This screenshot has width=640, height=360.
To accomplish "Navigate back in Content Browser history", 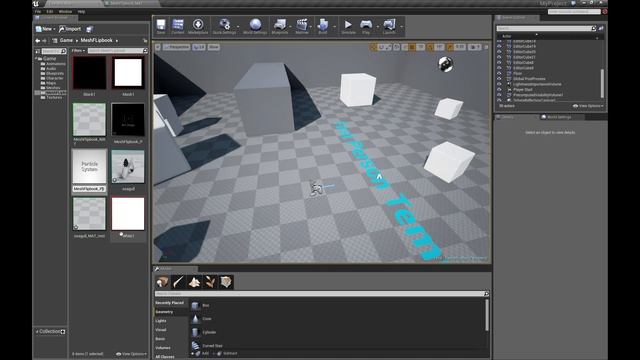I will [38, 41].
